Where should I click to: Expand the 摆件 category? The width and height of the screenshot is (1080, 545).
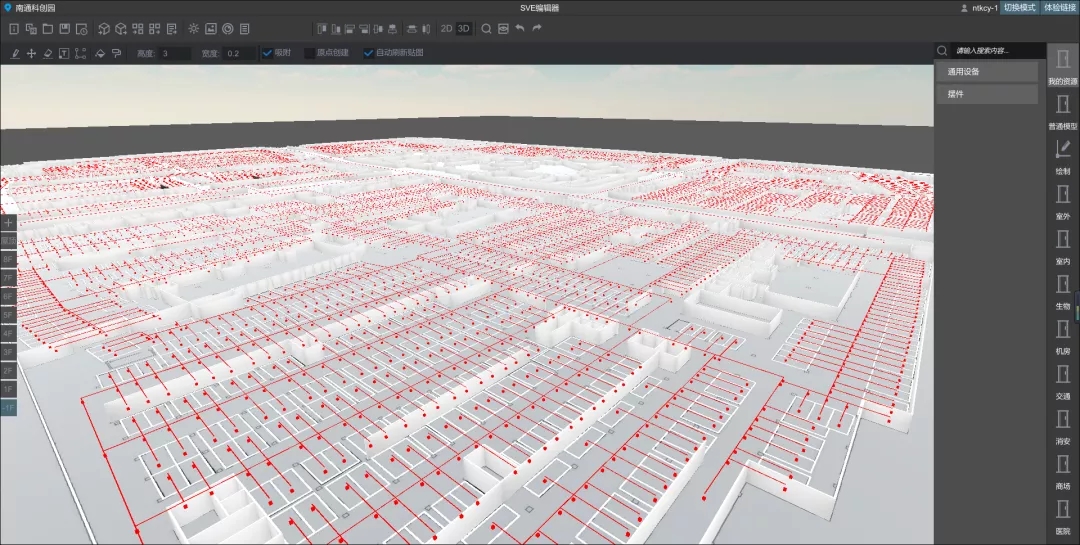point(987,94)
